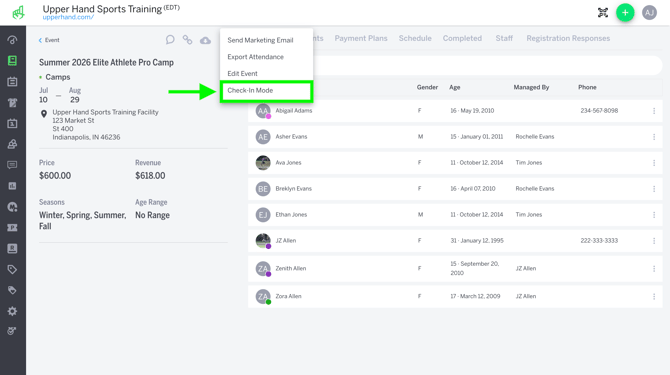Open the price tag icon in sidebar

click(12, 269)
